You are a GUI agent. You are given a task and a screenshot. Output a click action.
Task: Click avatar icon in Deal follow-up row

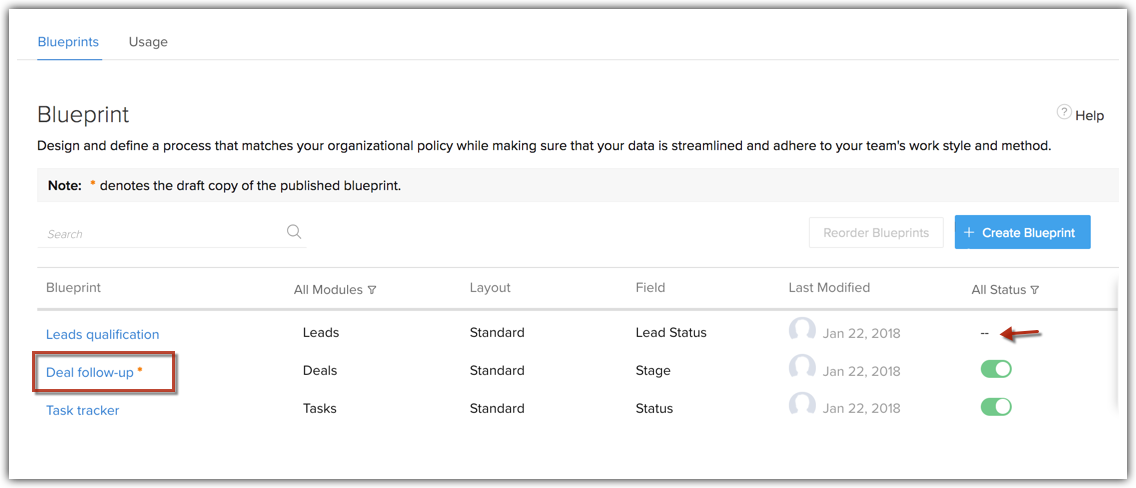[x=802, y=369]
